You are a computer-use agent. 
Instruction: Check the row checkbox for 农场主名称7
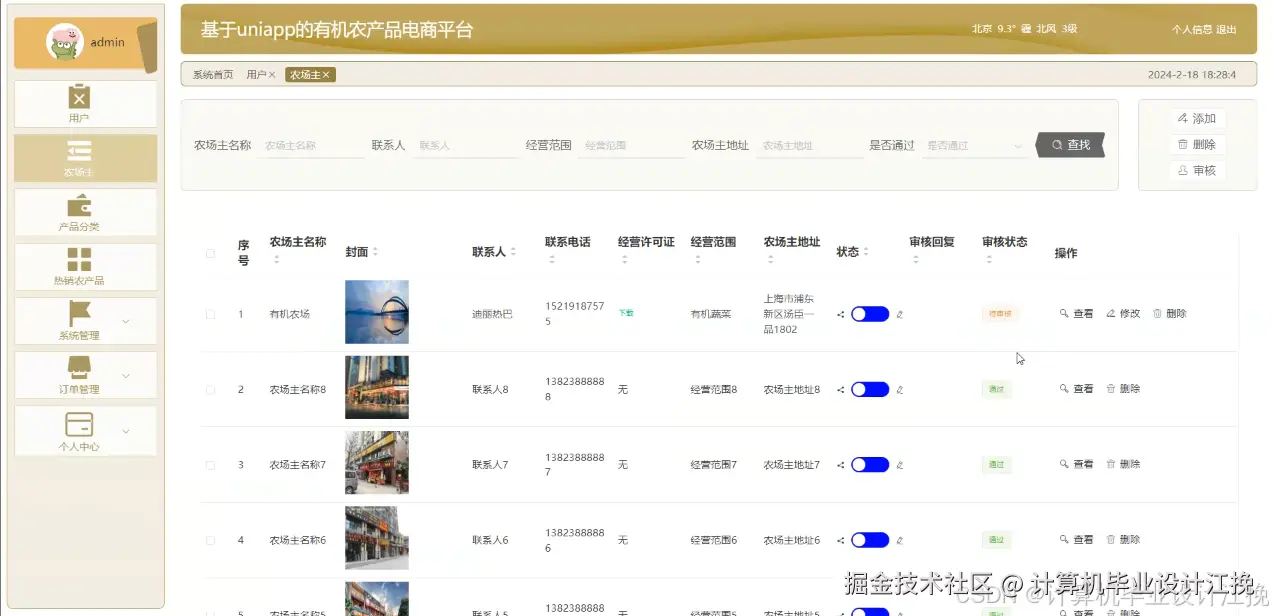pyautogui.click(x=210, y=465)
